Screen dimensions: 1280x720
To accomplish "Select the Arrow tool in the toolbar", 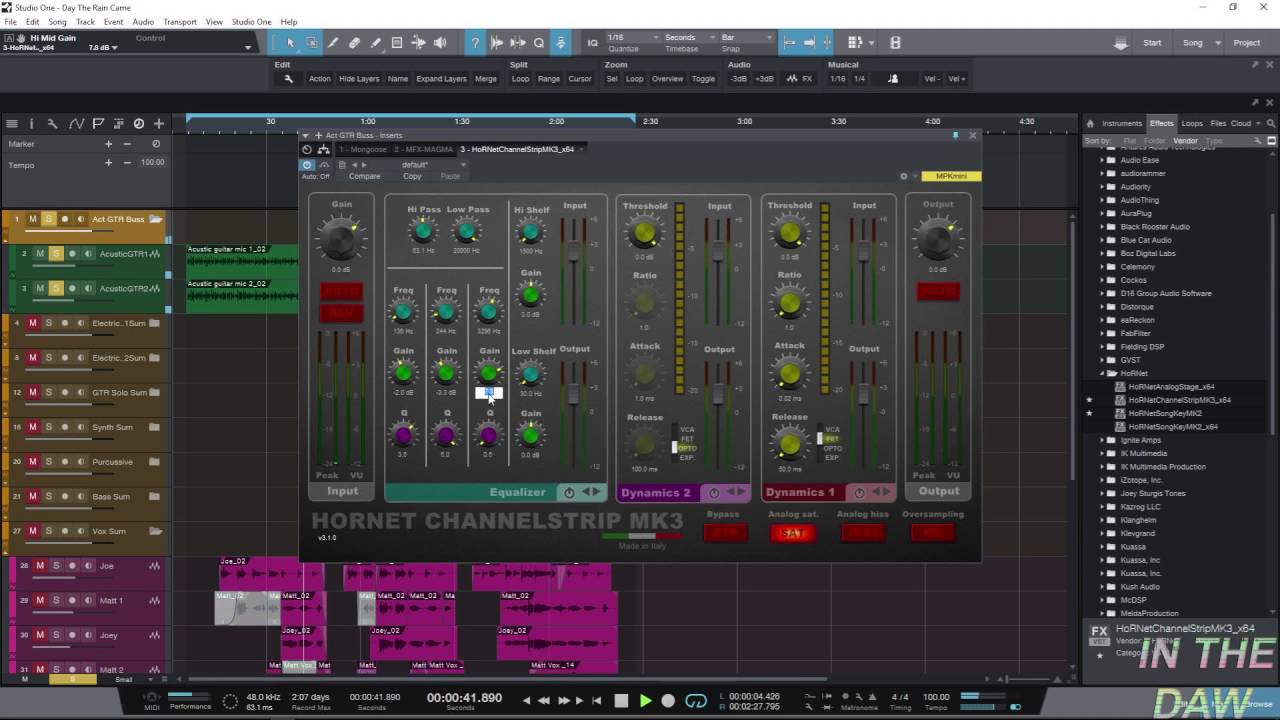I will [x=290, y=43].
